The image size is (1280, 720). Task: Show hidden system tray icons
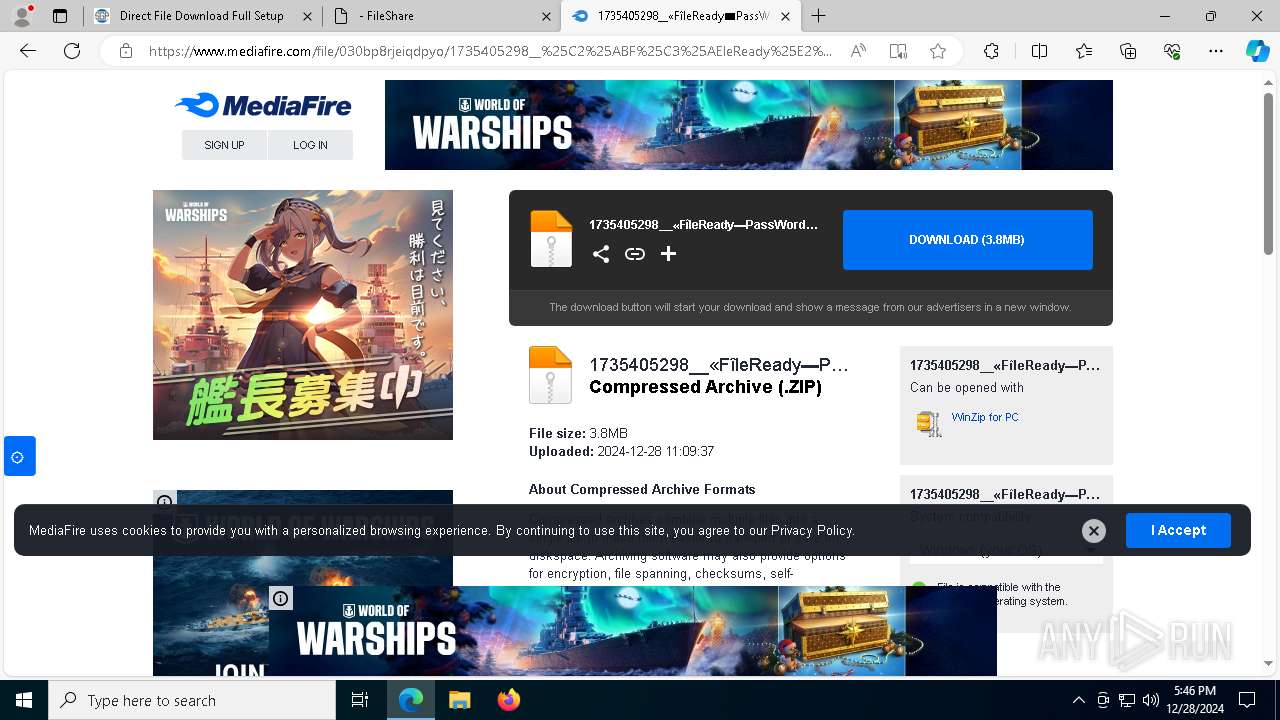[1078, 700]
